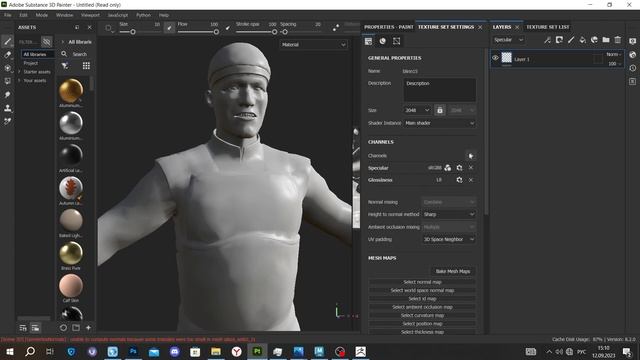Image resolution: width=640 pixels, height=360 pixels.
Task: Select the Clone stamp tool
Action: click(7, 108)
